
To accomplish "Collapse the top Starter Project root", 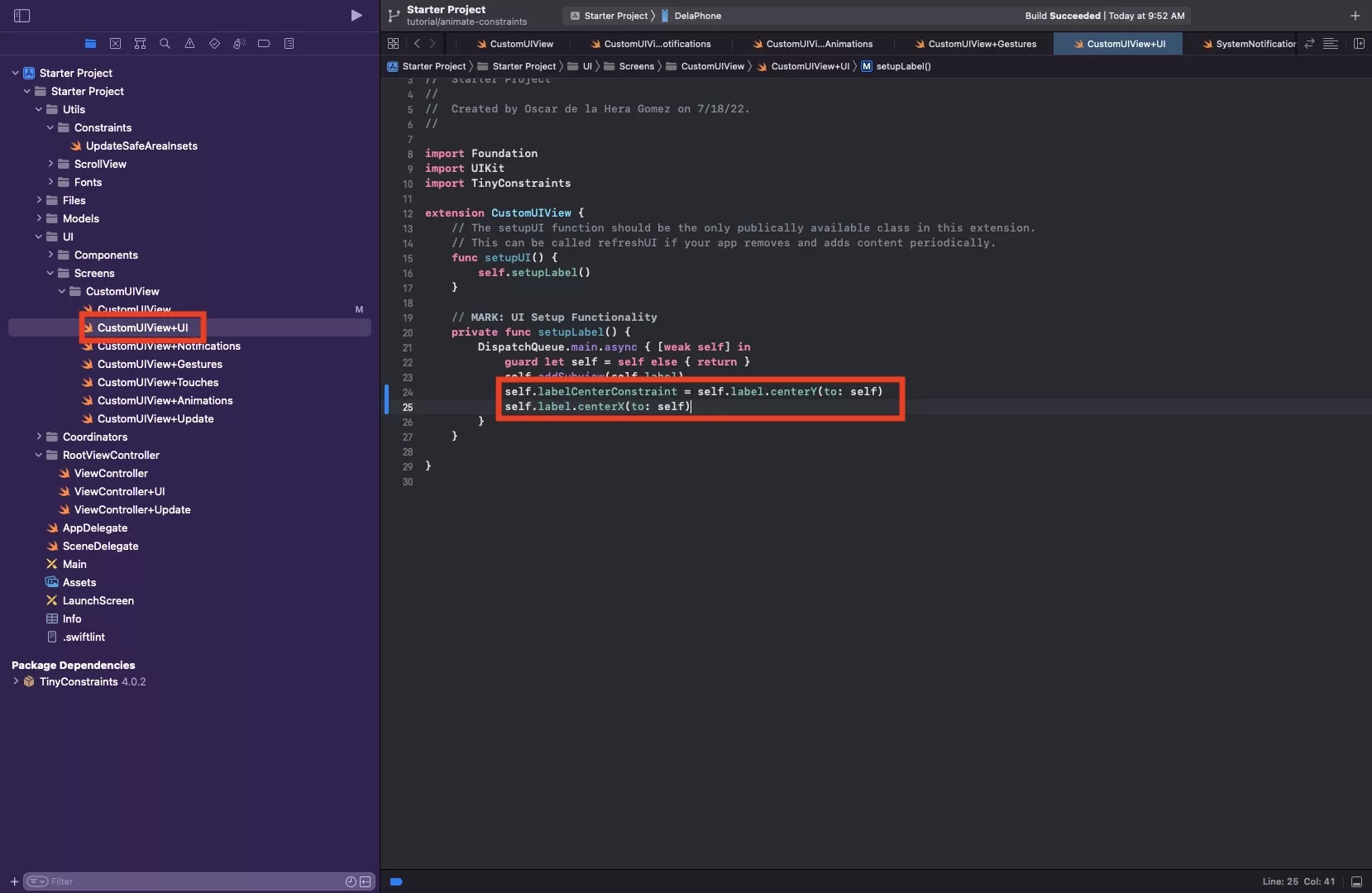I will (15, 73).
